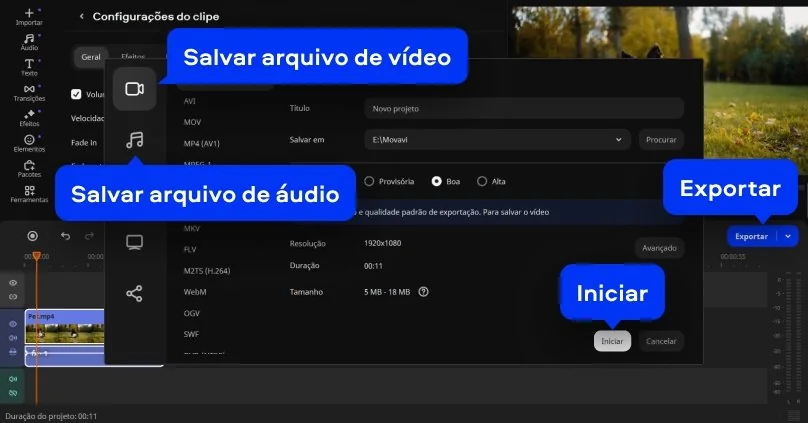Open the arrow menu beside Exportar
Screen dimensions: 808x423
point(788,236)
